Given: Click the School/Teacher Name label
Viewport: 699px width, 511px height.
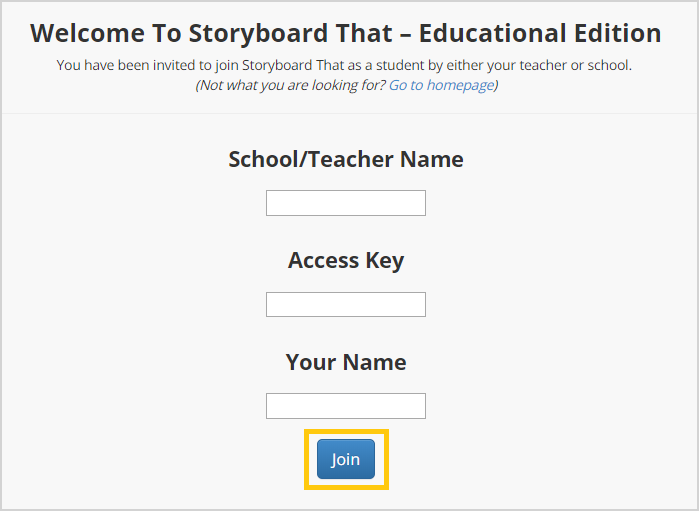Looking at the screenshot, I should [x=346, y=159].
